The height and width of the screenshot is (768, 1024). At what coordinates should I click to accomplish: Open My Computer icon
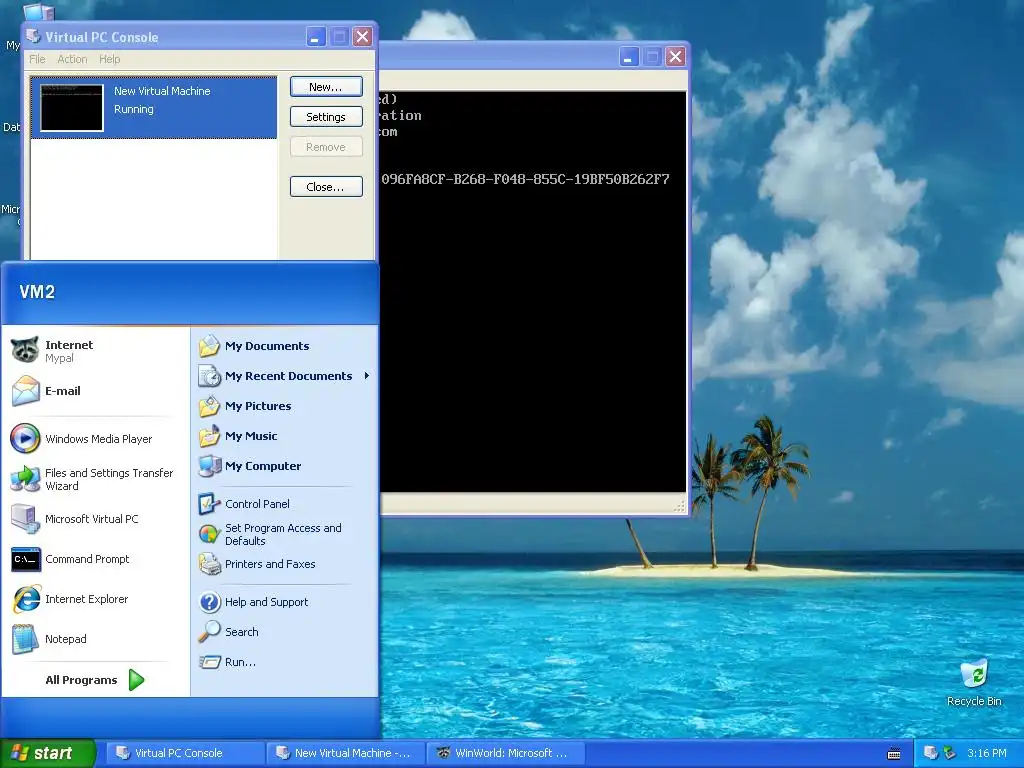coord(210,466)
